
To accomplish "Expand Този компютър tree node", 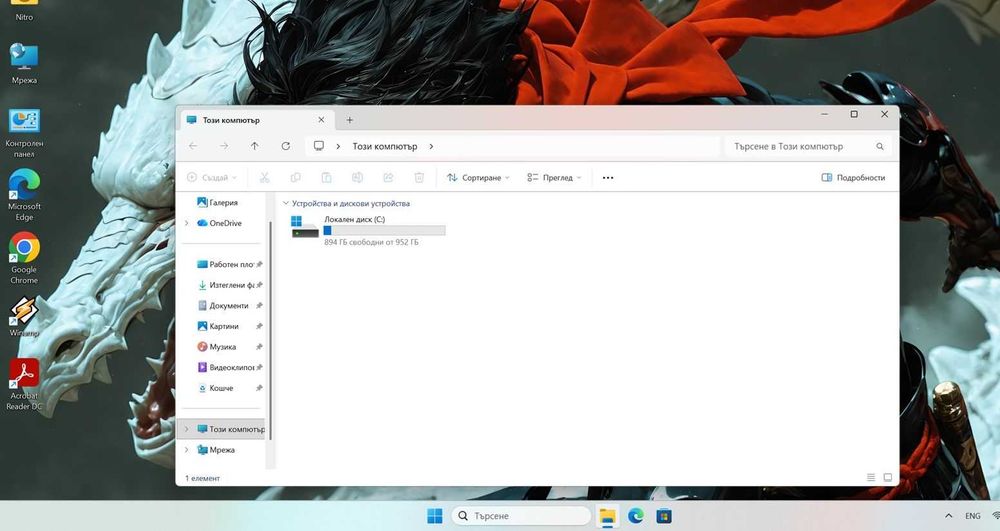I will [x=186, y=429].
